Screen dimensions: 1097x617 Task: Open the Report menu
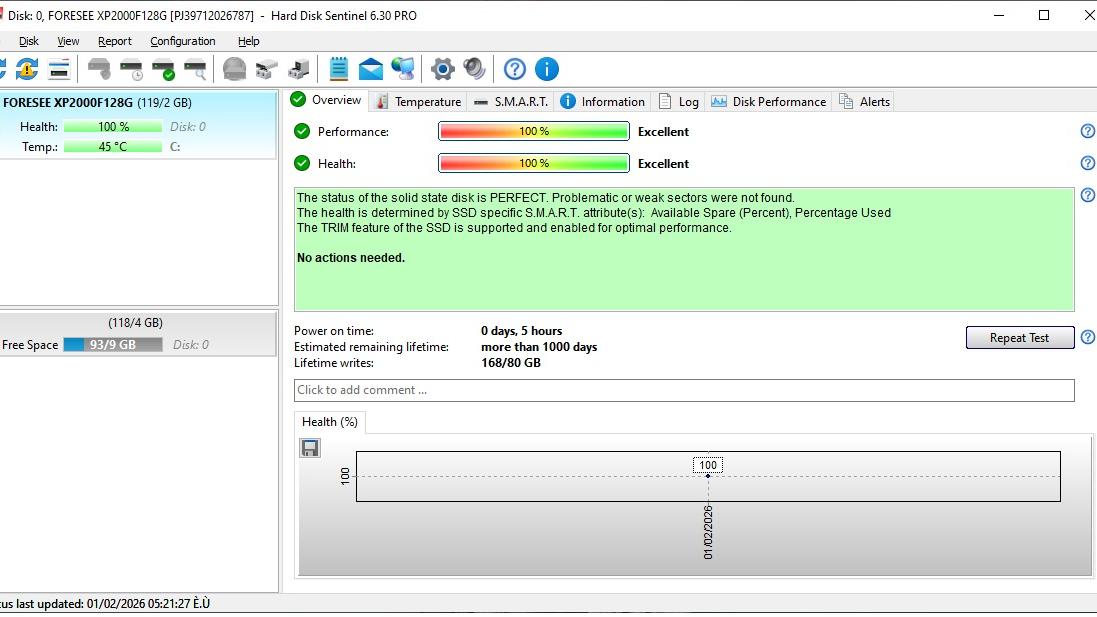coord(115,41)
